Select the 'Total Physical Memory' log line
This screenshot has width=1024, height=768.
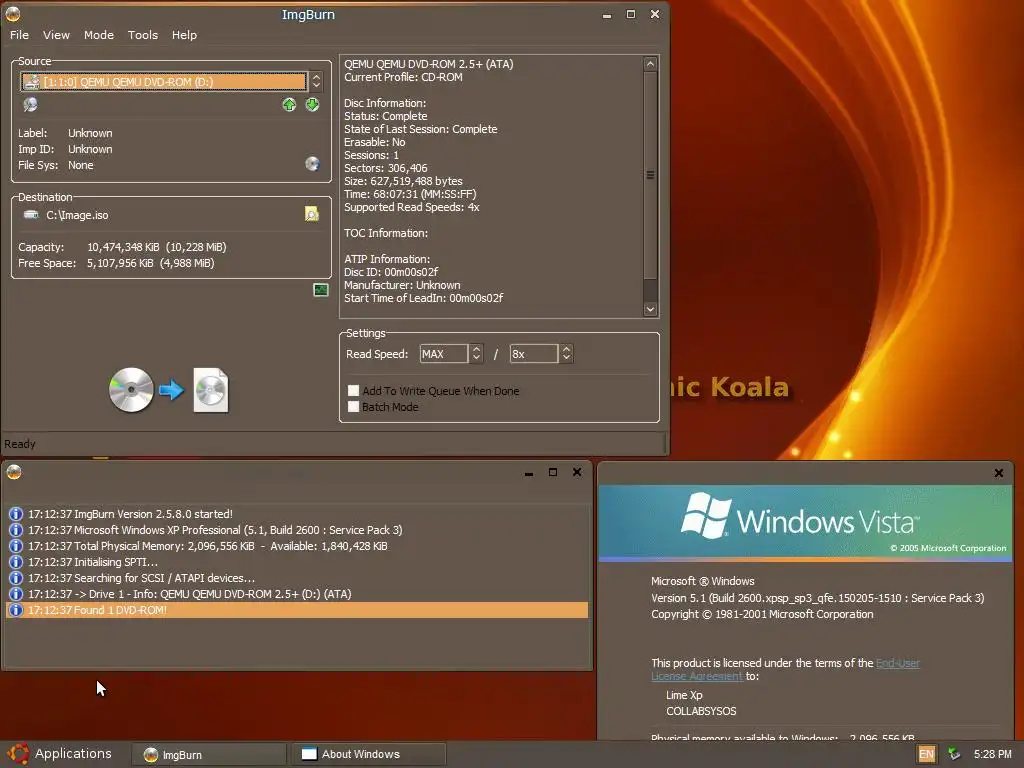208,546
